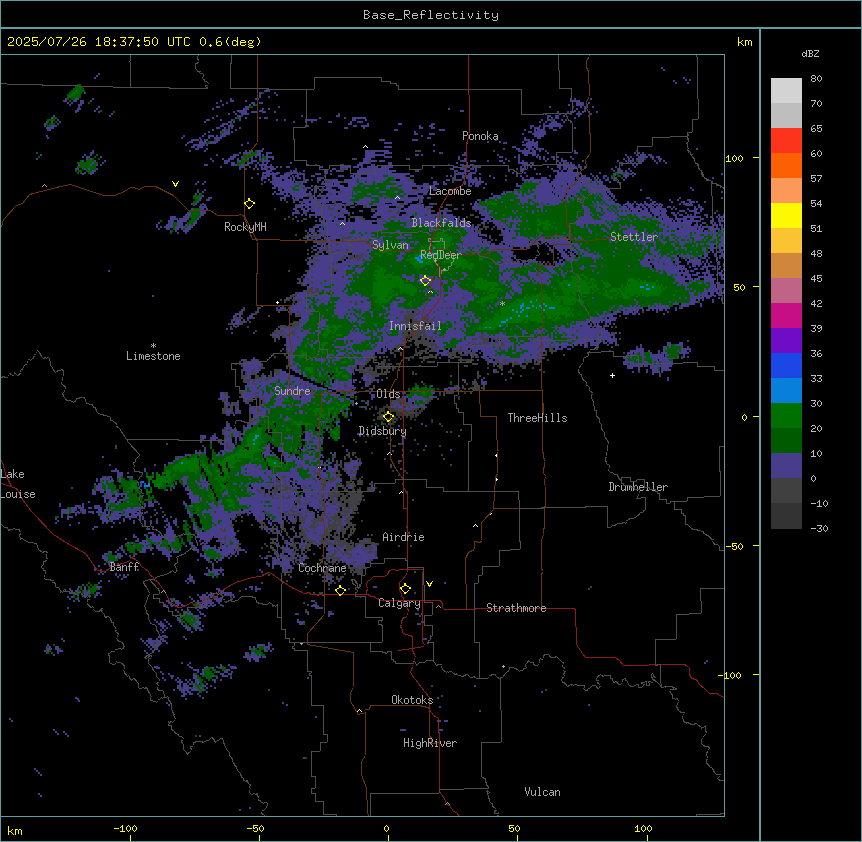The image size is (862, 842).
Task: Click the ThreeHills label
Action: coord(537,418)
